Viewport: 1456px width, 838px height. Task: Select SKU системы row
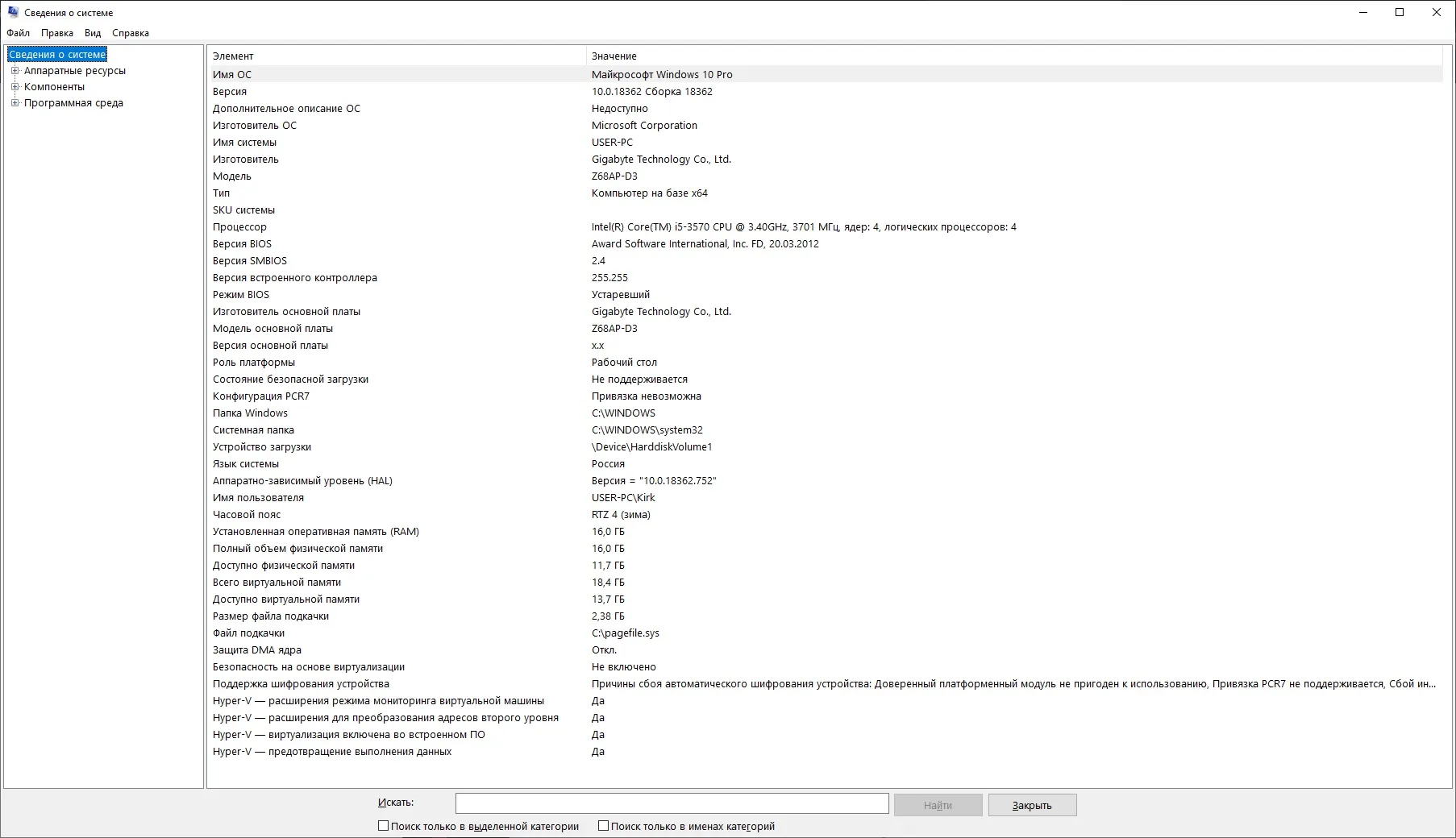[x=825, y=209]
